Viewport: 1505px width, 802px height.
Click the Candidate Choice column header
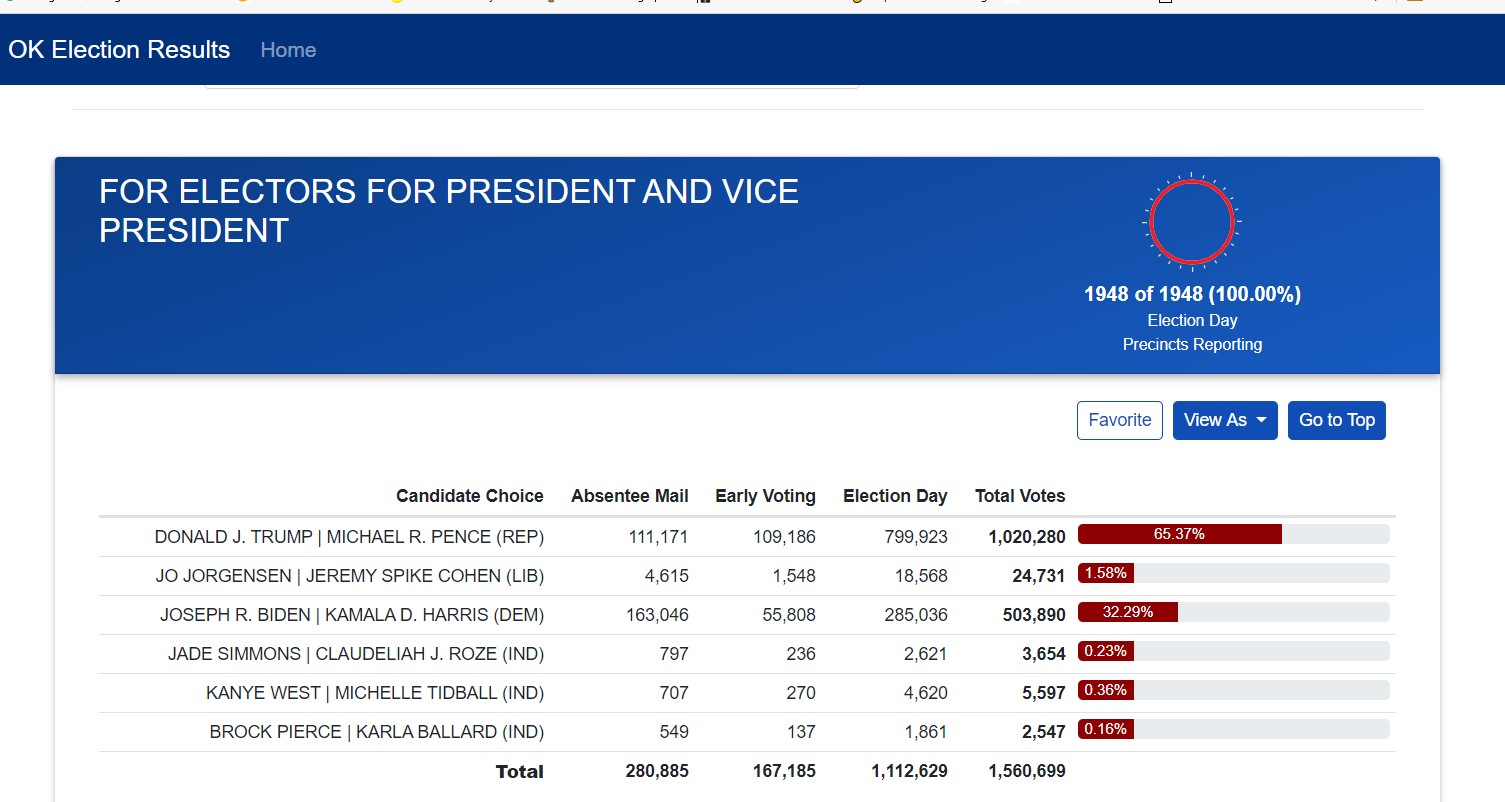[470, 496]
